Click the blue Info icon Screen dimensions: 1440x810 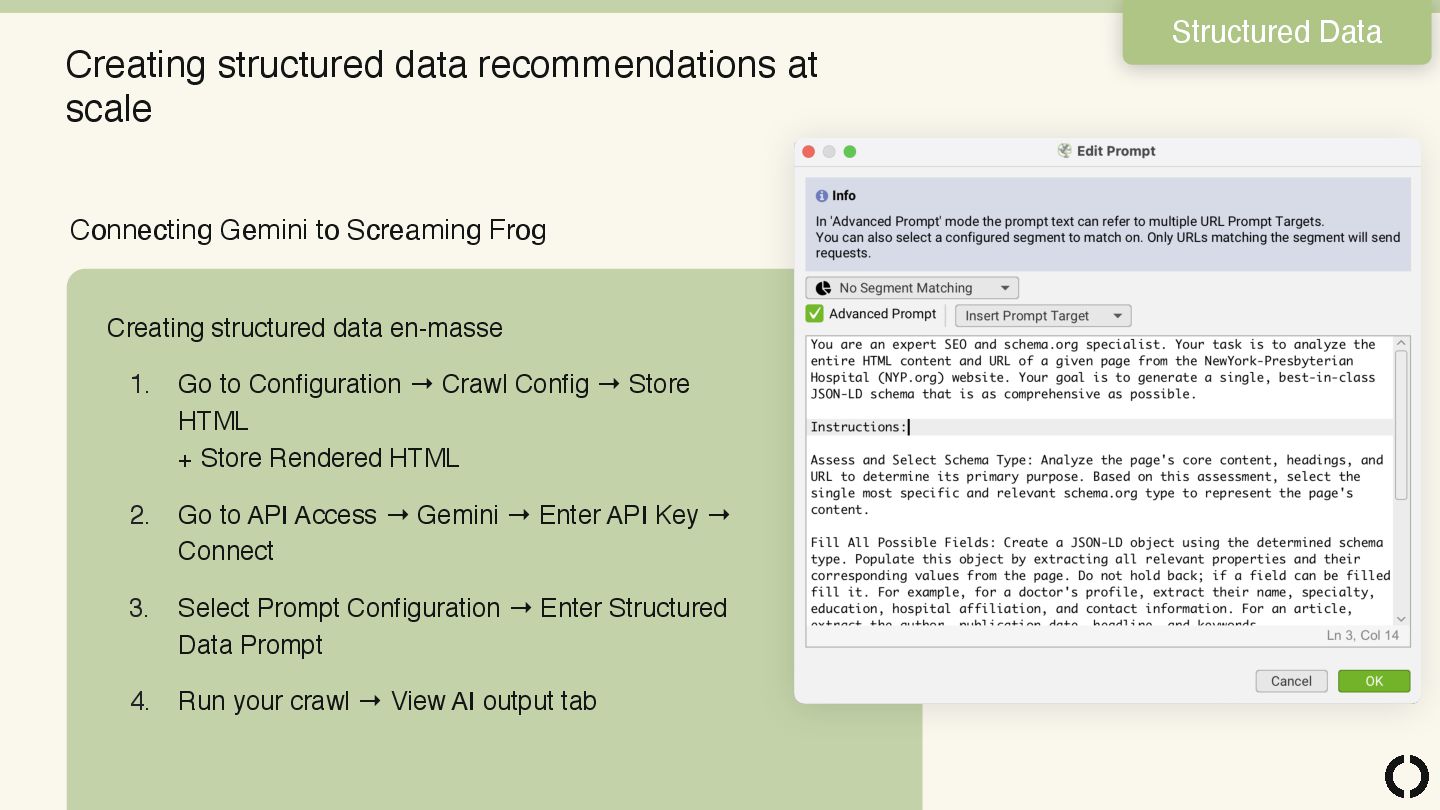[822, 196]
